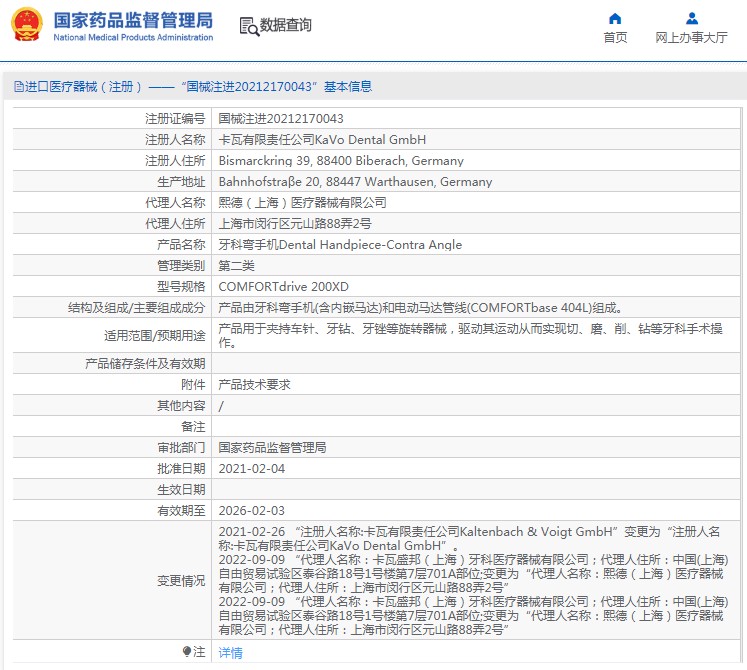Click the 代理人名称 label
Viewport: 747px width, 670px height.
[175, 203]
